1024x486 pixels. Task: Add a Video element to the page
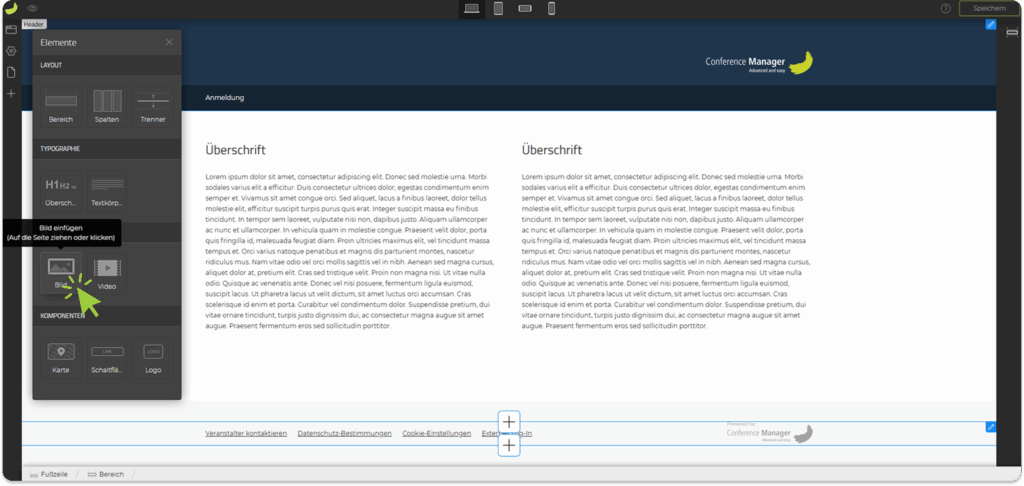click(x=107, y=268)
